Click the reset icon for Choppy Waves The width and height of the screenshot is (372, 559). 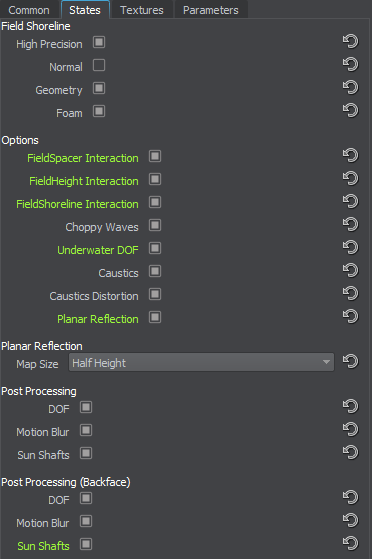coord(351,224)
